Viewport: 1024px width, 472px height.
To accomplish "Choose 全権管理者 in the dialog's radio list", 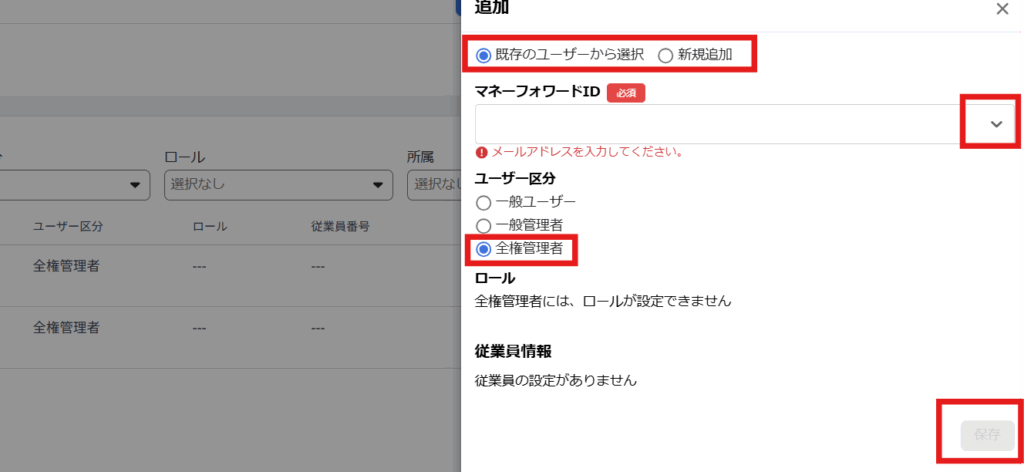I will pos(484,249).
